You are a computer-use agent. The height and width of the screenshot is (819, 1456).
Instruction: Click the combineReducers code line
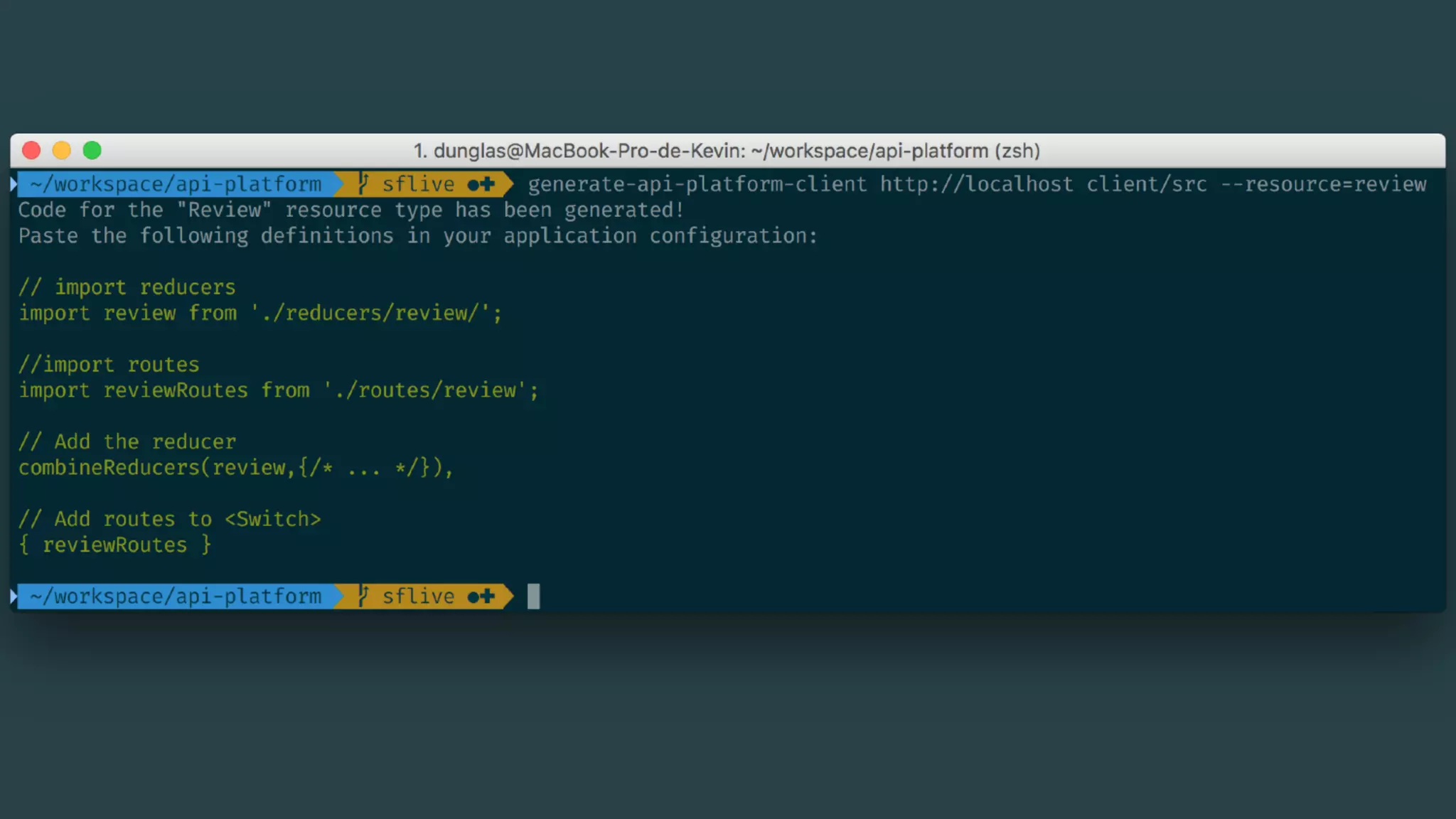[x=235, y=467]
